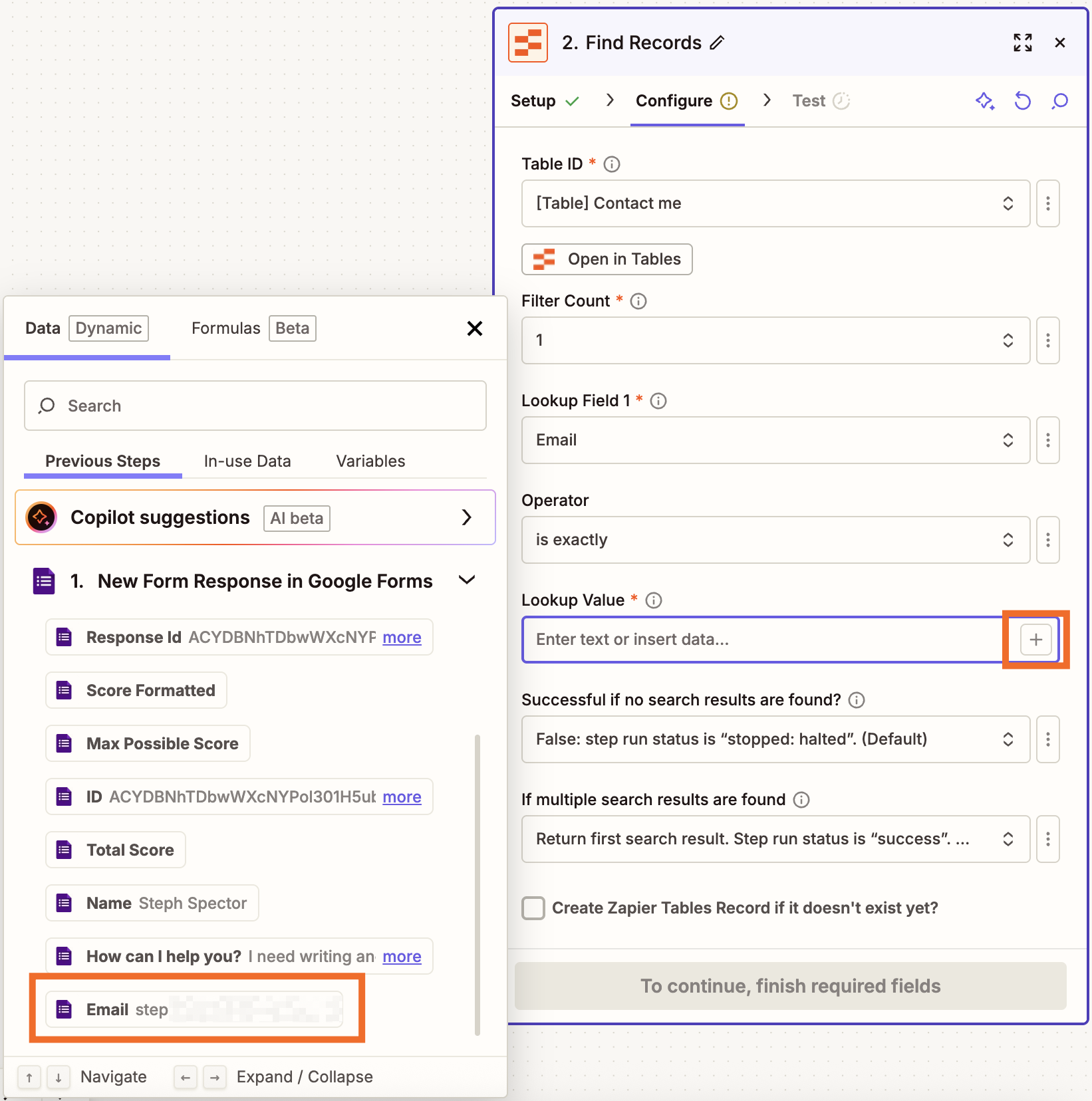Collapse the New Form Response step
The width and height of the screenshot is (1092, 1101).
click(466, 580)
